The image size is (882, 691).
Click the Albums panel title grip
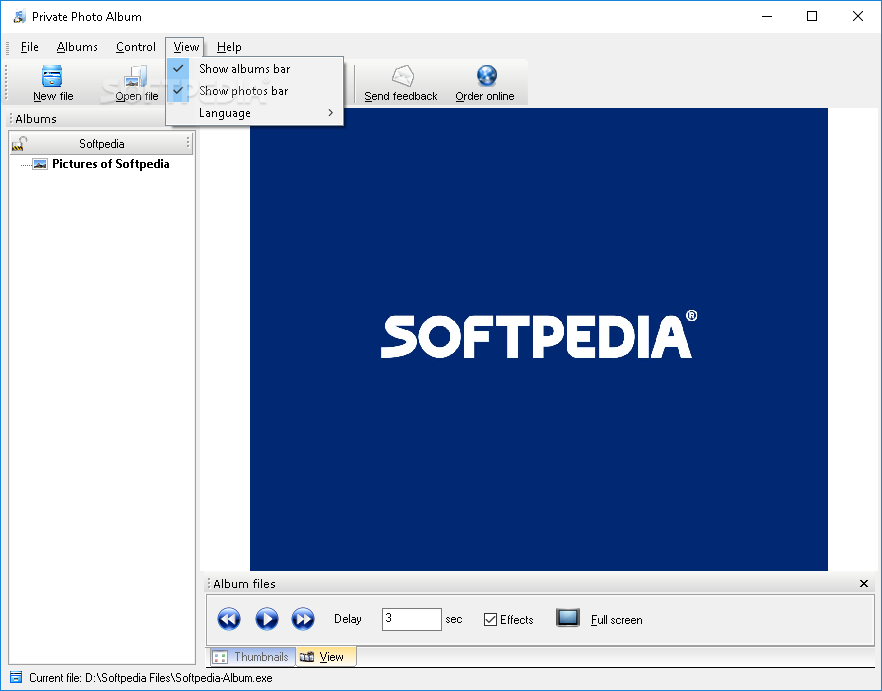tap(11, 119)
